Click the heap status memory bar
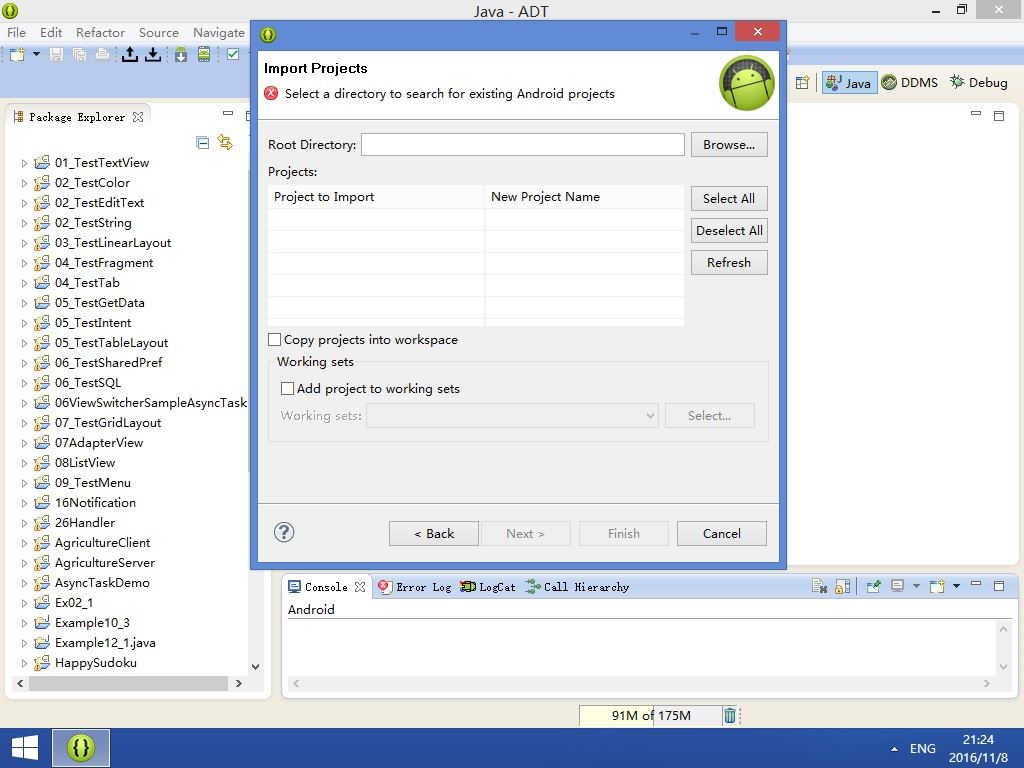Viewport: 1024px width, 768px height. click(650, 716)
